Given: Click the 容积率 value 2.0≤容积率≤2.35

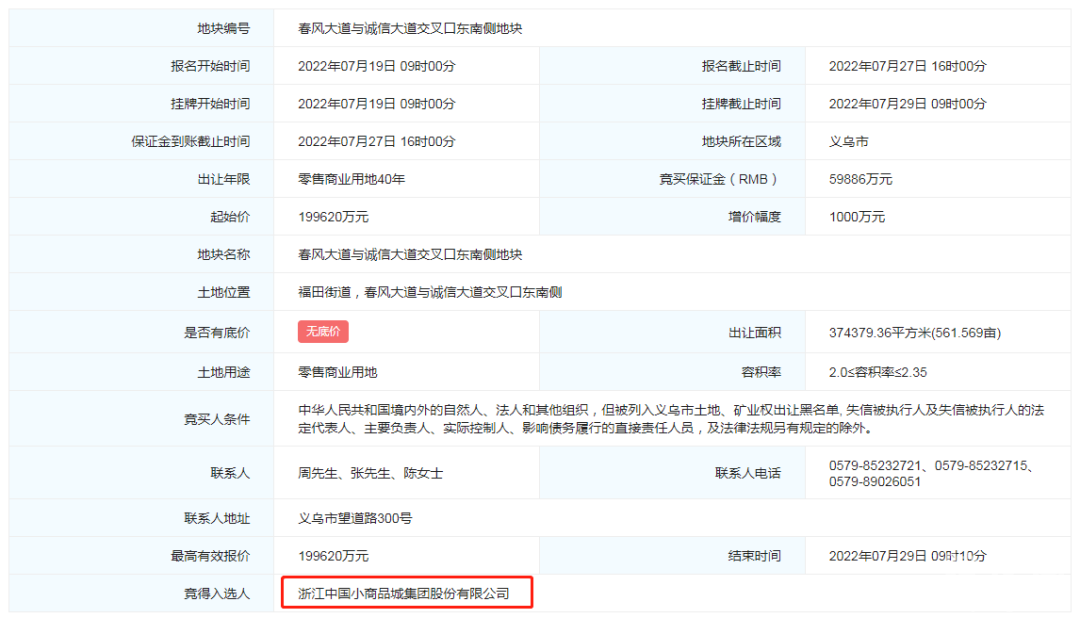Looking at the screenshot, I should coord(878,372).
